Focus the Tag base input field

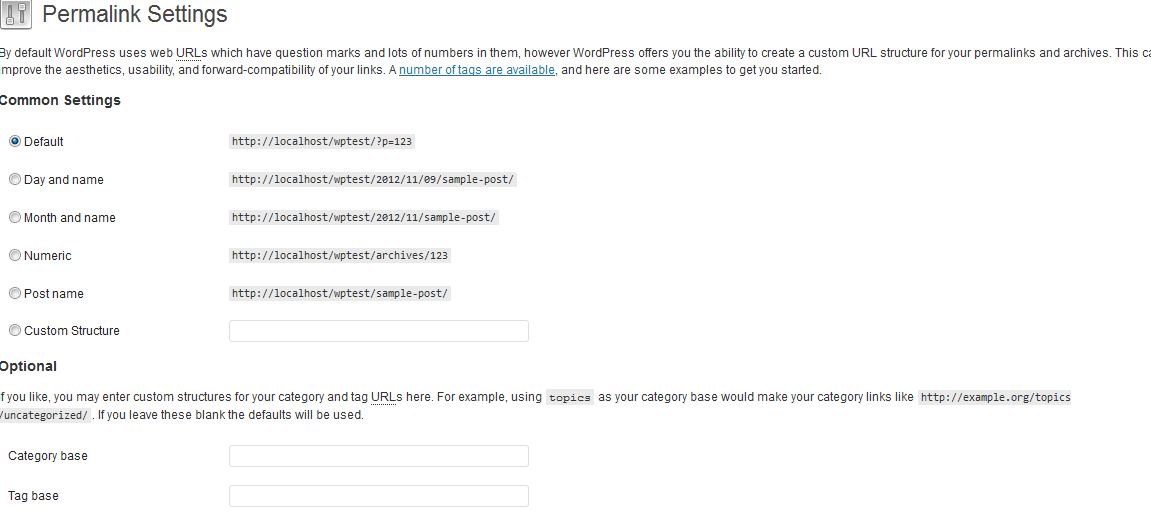point(379,496)
